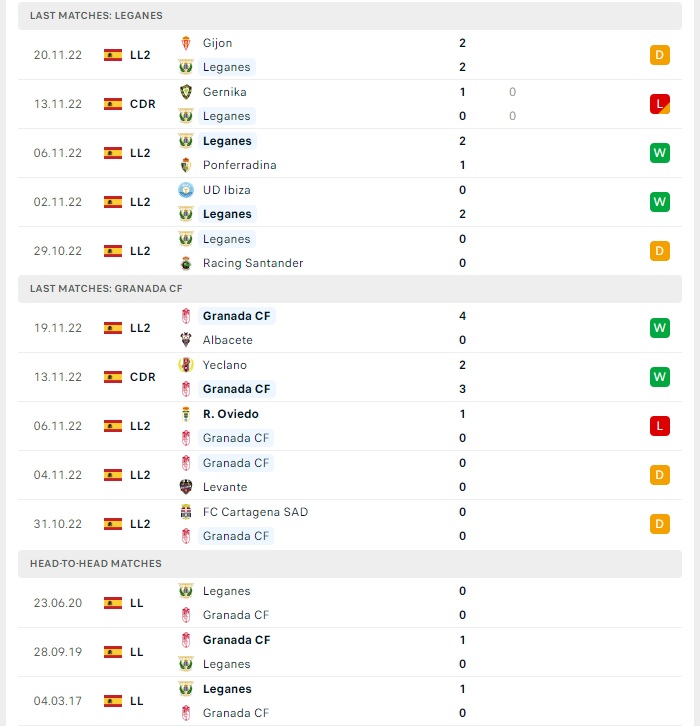Click the Spain flag on the 04.03.17 match
This screenshot has width=700, height=726.
tap(113, 701)
